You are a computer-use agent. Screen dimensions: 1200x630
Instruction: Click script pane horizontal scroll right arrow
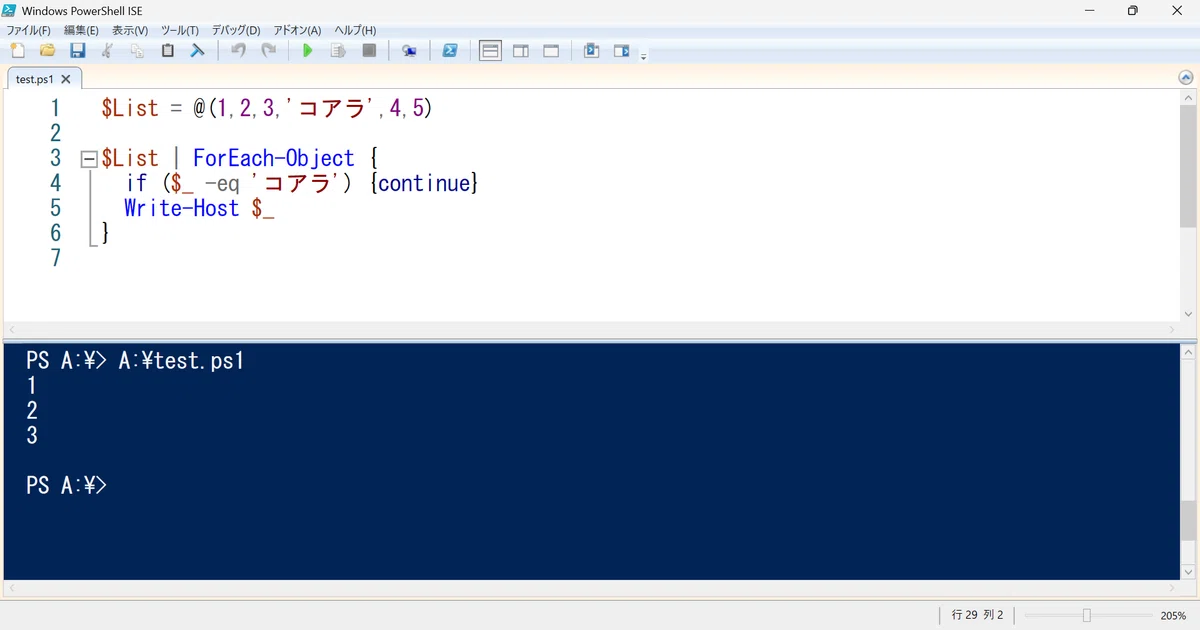pyautogui.click(x=1173, y=330)
